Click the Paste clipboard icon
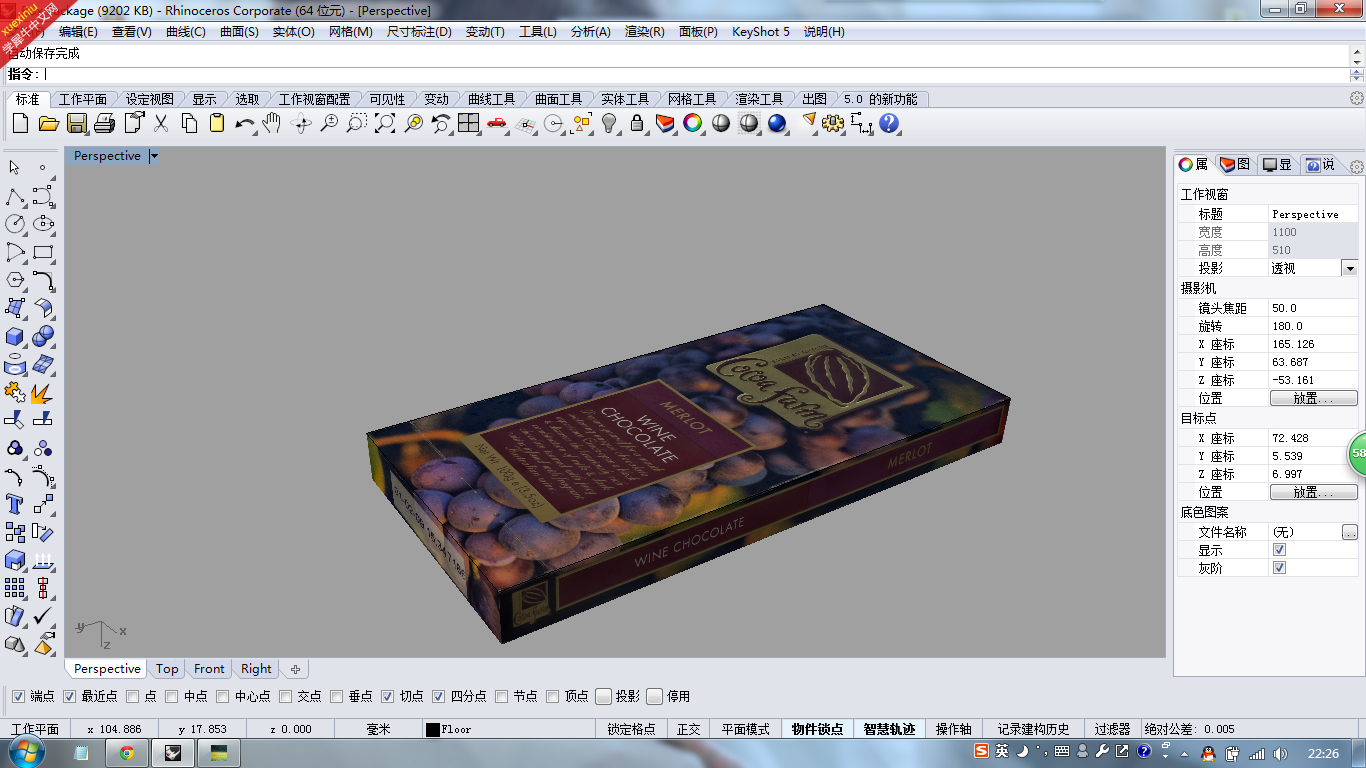The image size is (1366, 768). [x=217, y=123]
